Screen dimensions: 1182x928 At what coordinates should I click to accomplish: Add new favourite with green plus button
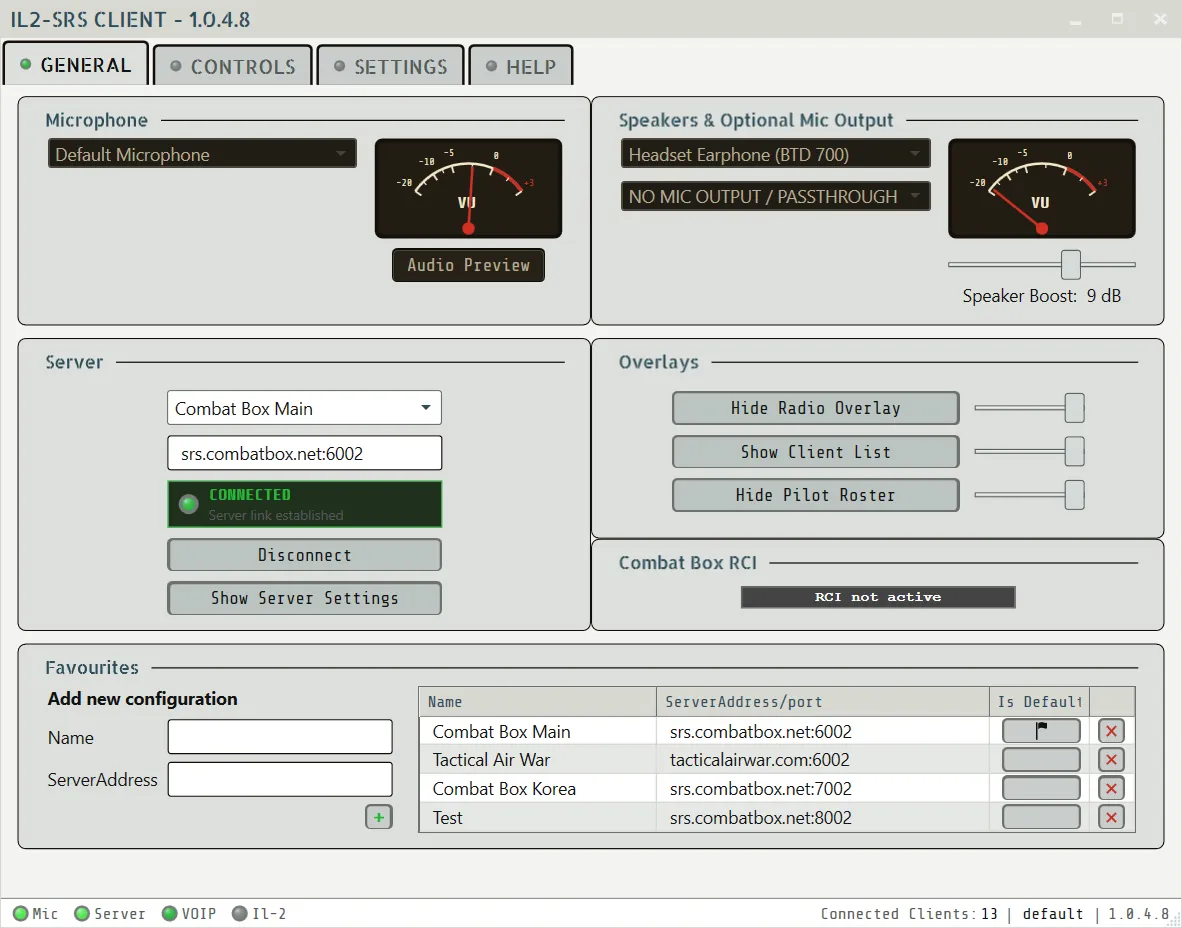click(378, 816)
